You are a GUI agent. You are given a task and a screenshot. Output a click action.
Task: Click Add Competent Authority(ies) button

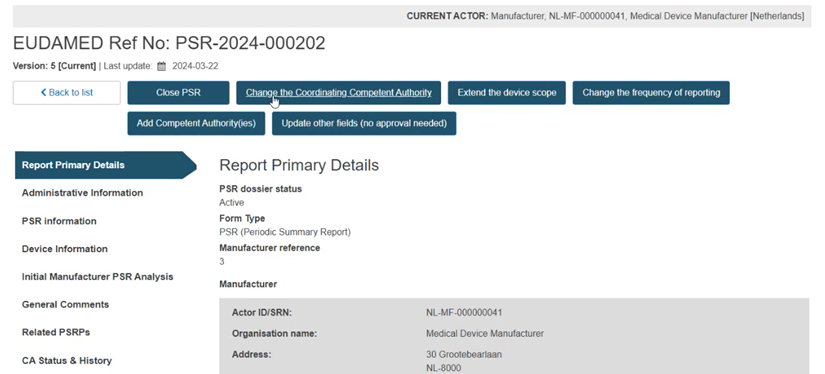(x=196, y=123)
